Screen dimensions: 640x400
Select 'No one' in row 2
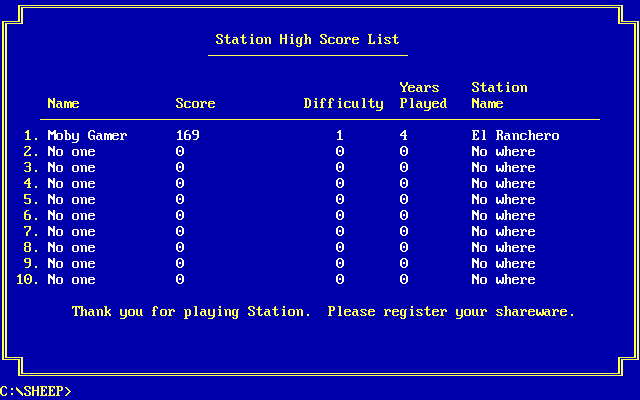tap(71, 151)
